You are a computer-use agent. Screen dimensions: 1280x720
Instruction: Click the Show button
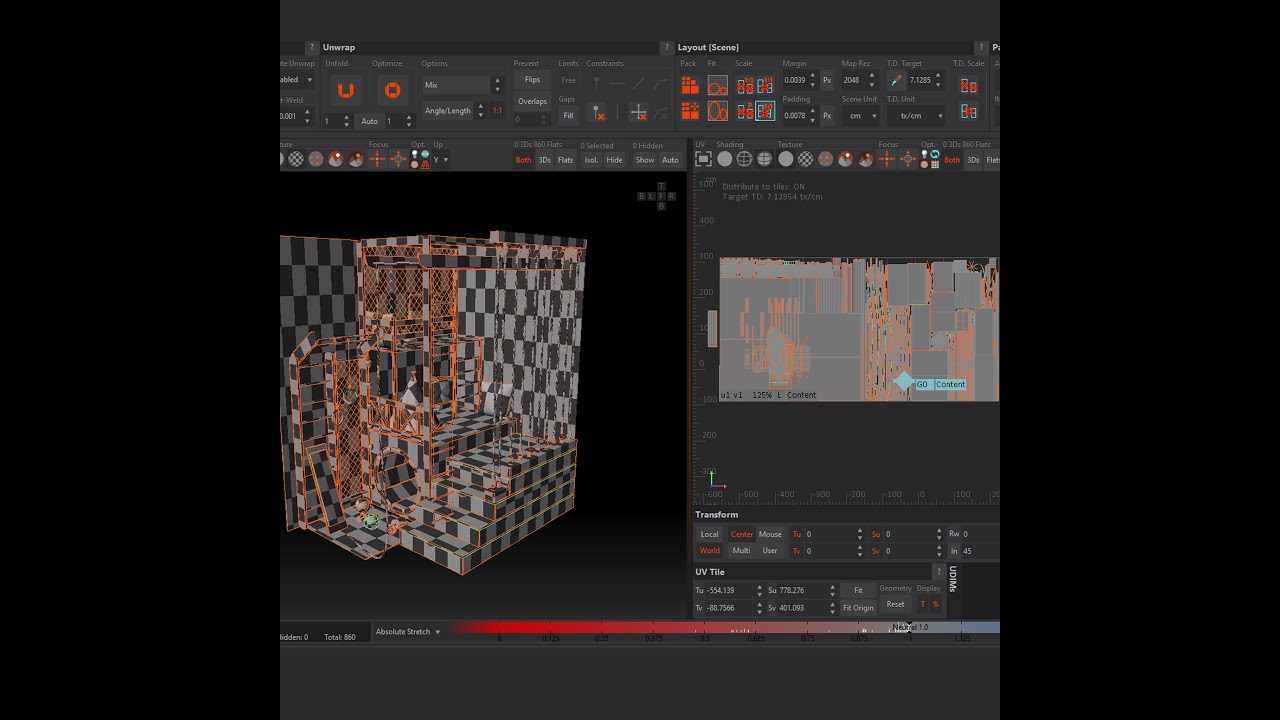coord(645,160)
